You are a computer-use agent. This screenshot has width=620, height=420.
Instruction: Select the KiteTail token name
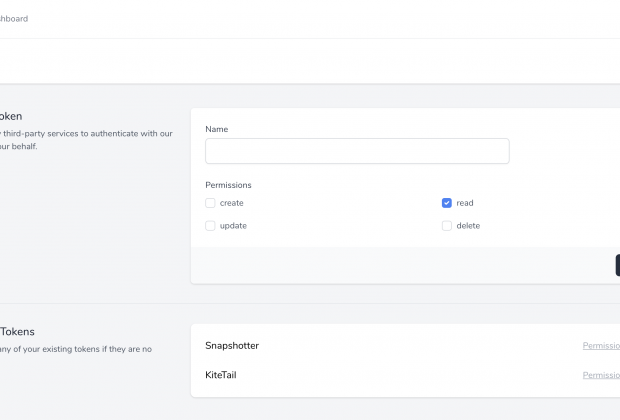221,375
